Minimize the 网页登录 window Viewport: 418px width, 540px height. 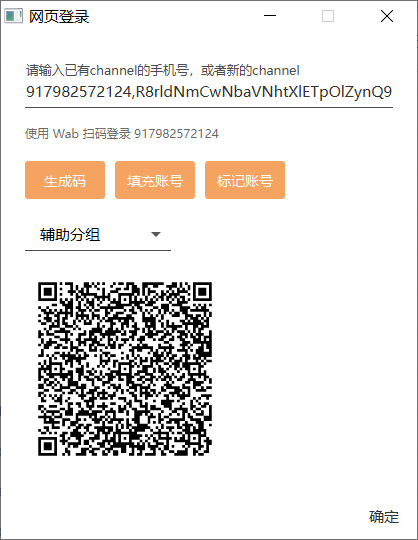(270, 16)
